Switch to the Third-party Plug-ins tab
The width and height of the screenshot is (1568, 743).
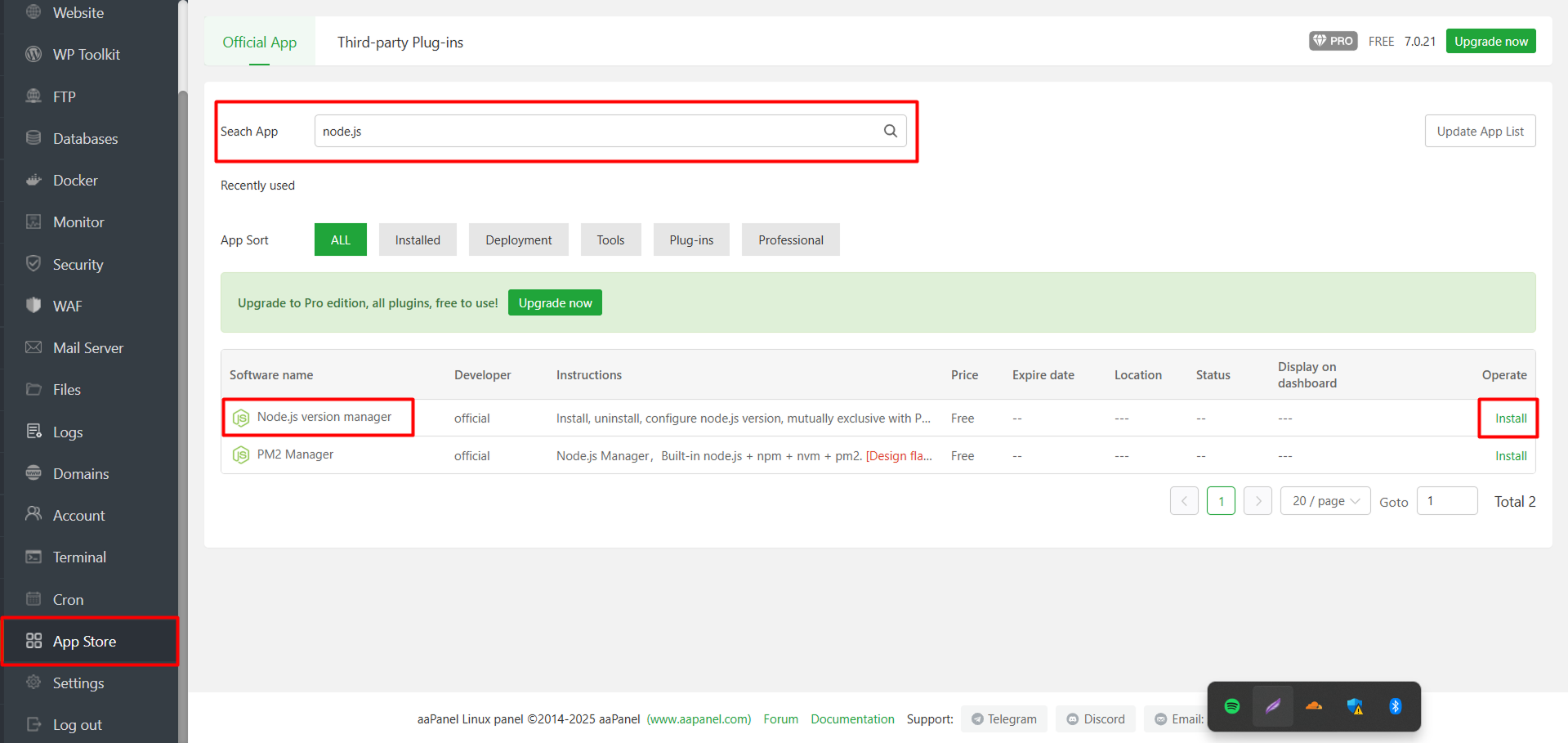tap(400, 42)
